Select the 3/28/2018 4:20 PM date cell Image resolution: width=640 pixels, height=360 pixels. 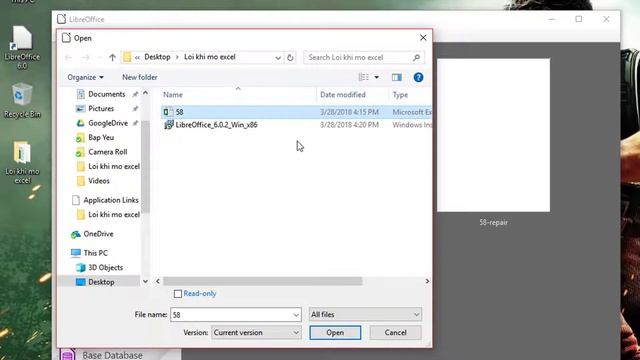pos(349,125)
